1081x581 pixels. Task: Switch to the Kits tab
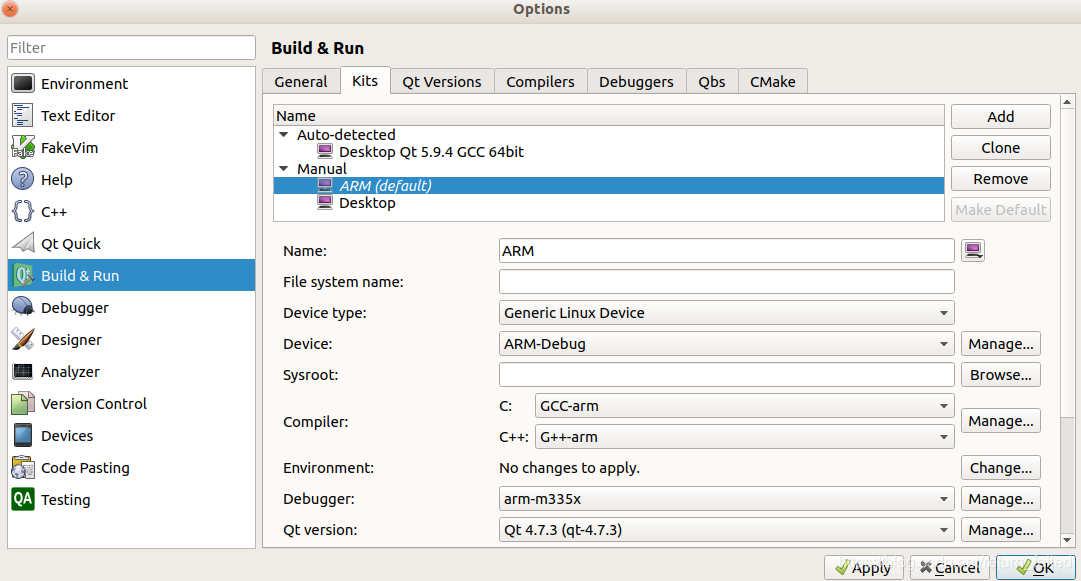(365, 81)
